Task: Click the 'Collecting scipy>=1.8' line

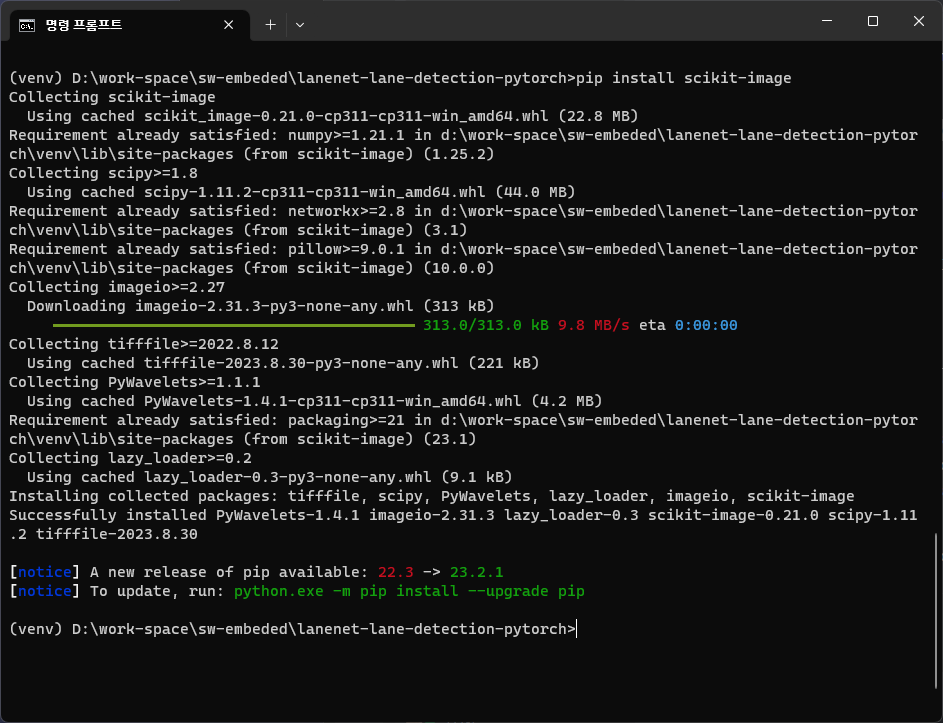Action: 103,173
